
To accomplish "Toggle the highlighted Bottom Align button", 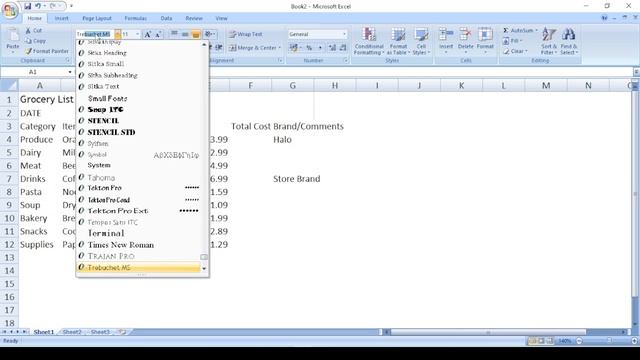I will click(x=196, y=34).
